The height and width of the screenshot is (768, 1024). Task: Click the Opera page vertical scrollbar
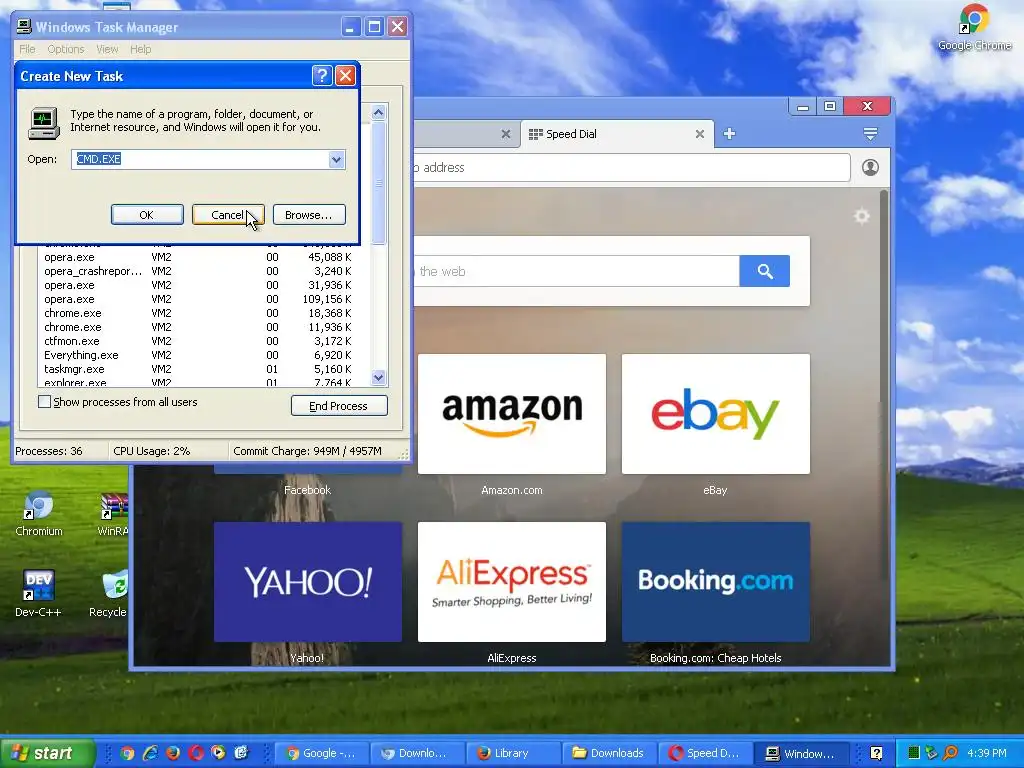pos(884,385)
